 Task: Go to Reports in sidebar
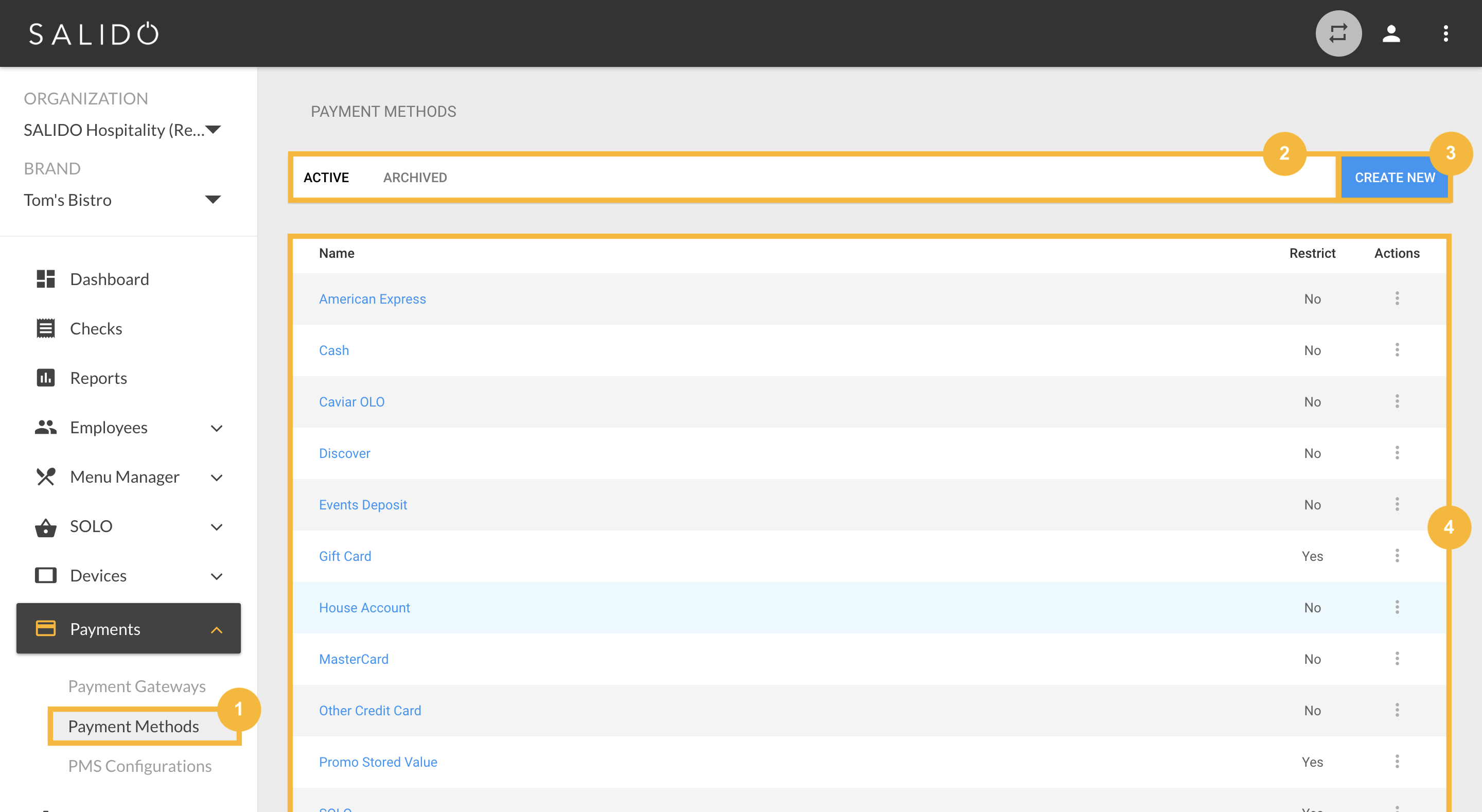[x=98, y=378]
